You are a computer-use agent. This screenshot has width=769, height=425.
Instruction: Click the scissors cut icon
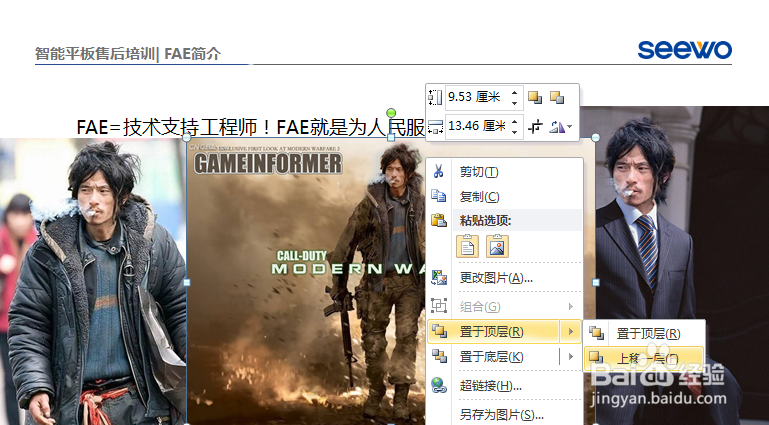click(438, 172)
